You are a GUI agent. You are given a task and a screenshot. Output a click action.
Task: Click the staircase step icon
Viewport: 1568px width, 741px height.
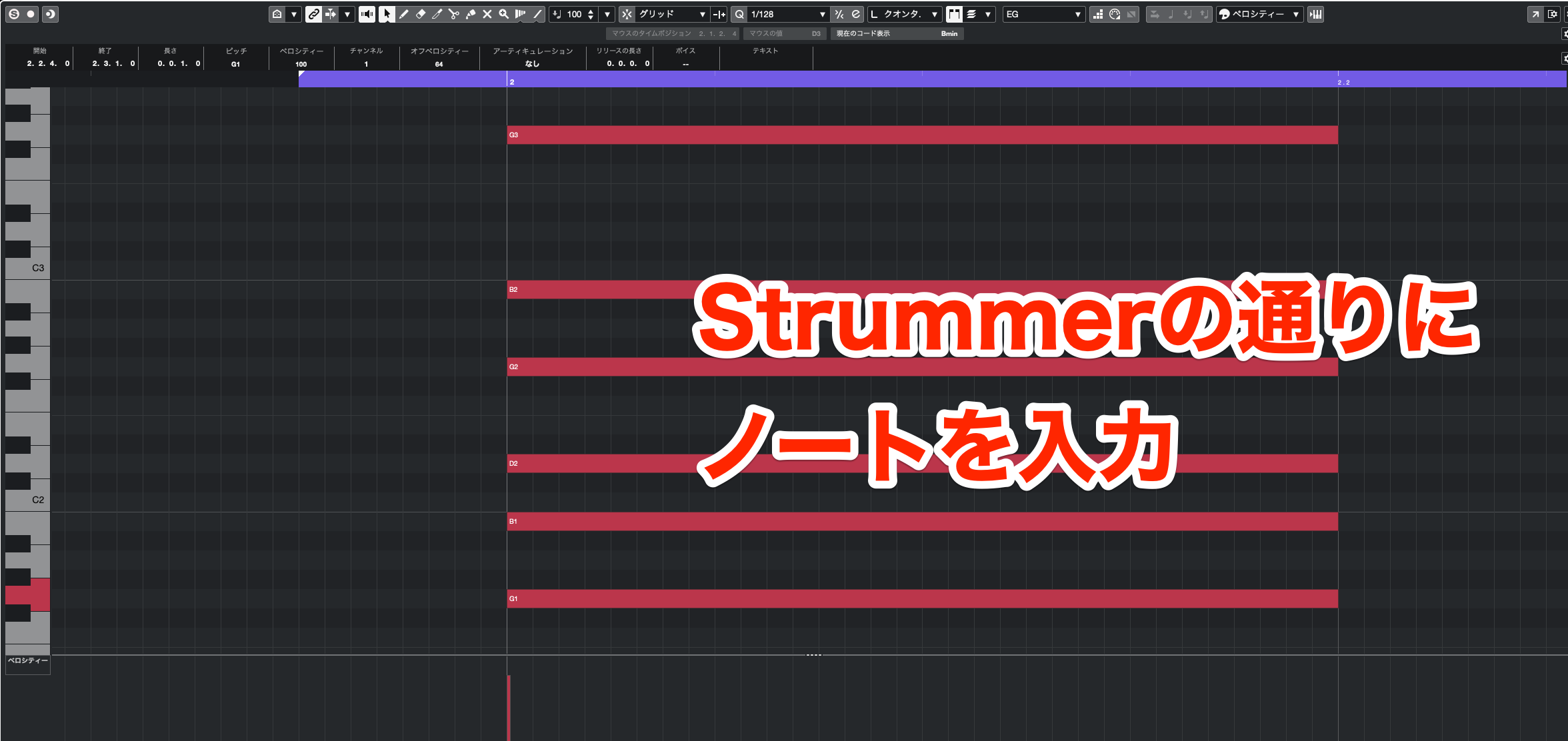pos(1097,14)
